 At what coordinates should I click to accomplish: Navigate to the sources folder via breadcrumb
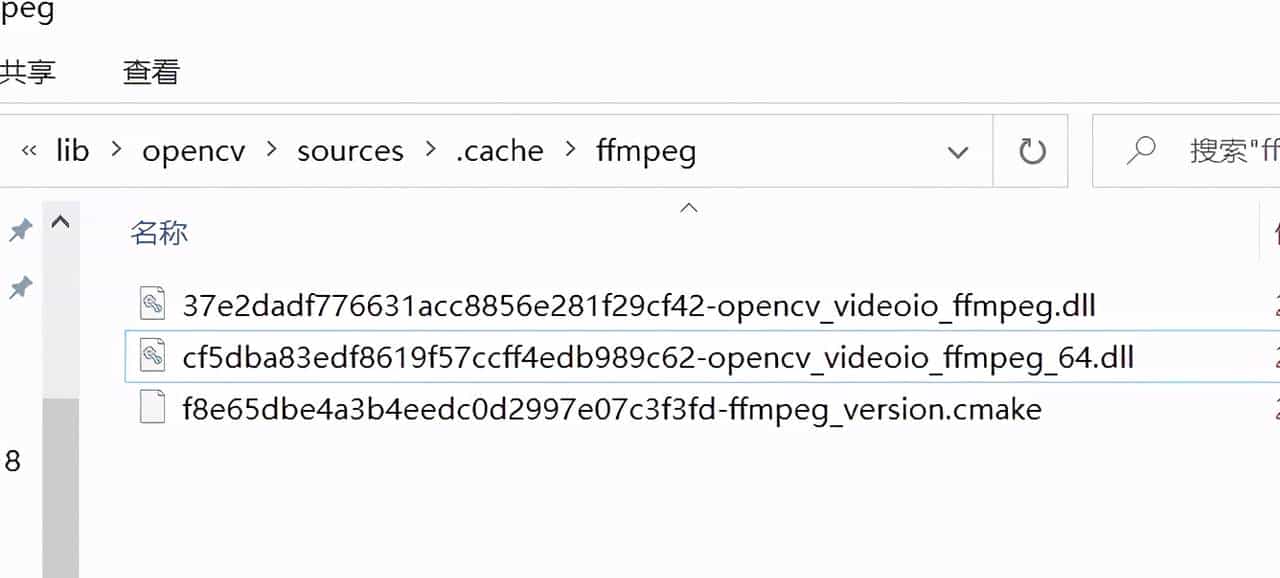click(x=350, y=150)
